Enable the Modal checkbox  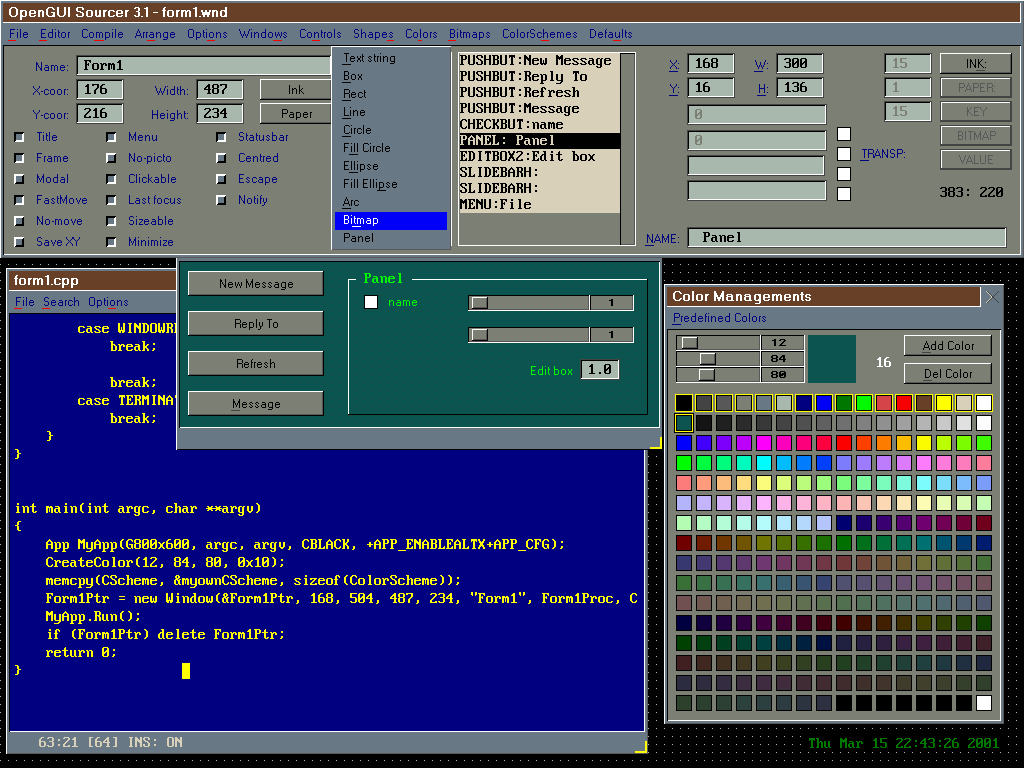pyautogui.click(x=20, y=179)
